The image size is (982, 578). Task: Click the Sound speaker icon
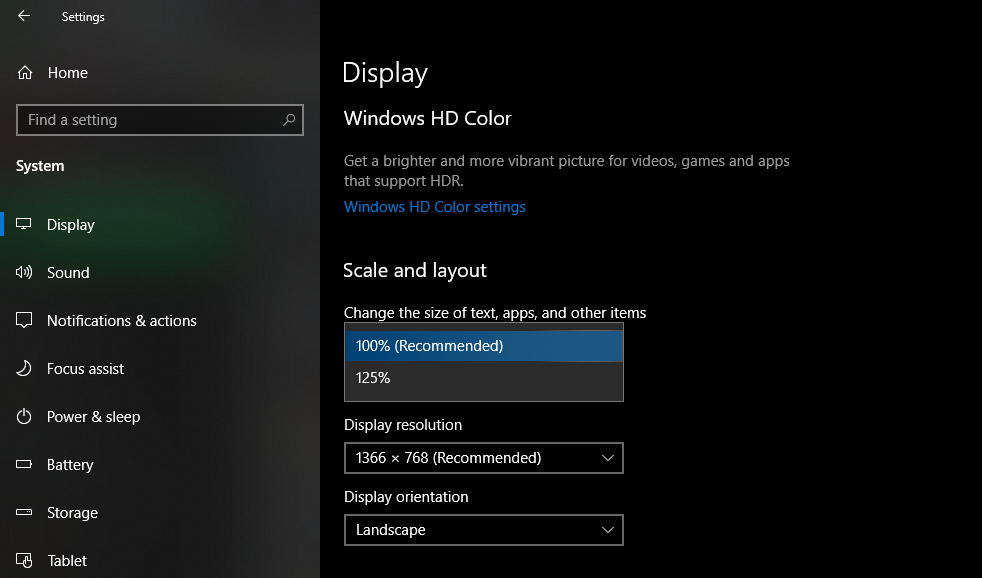click(24, 272)
